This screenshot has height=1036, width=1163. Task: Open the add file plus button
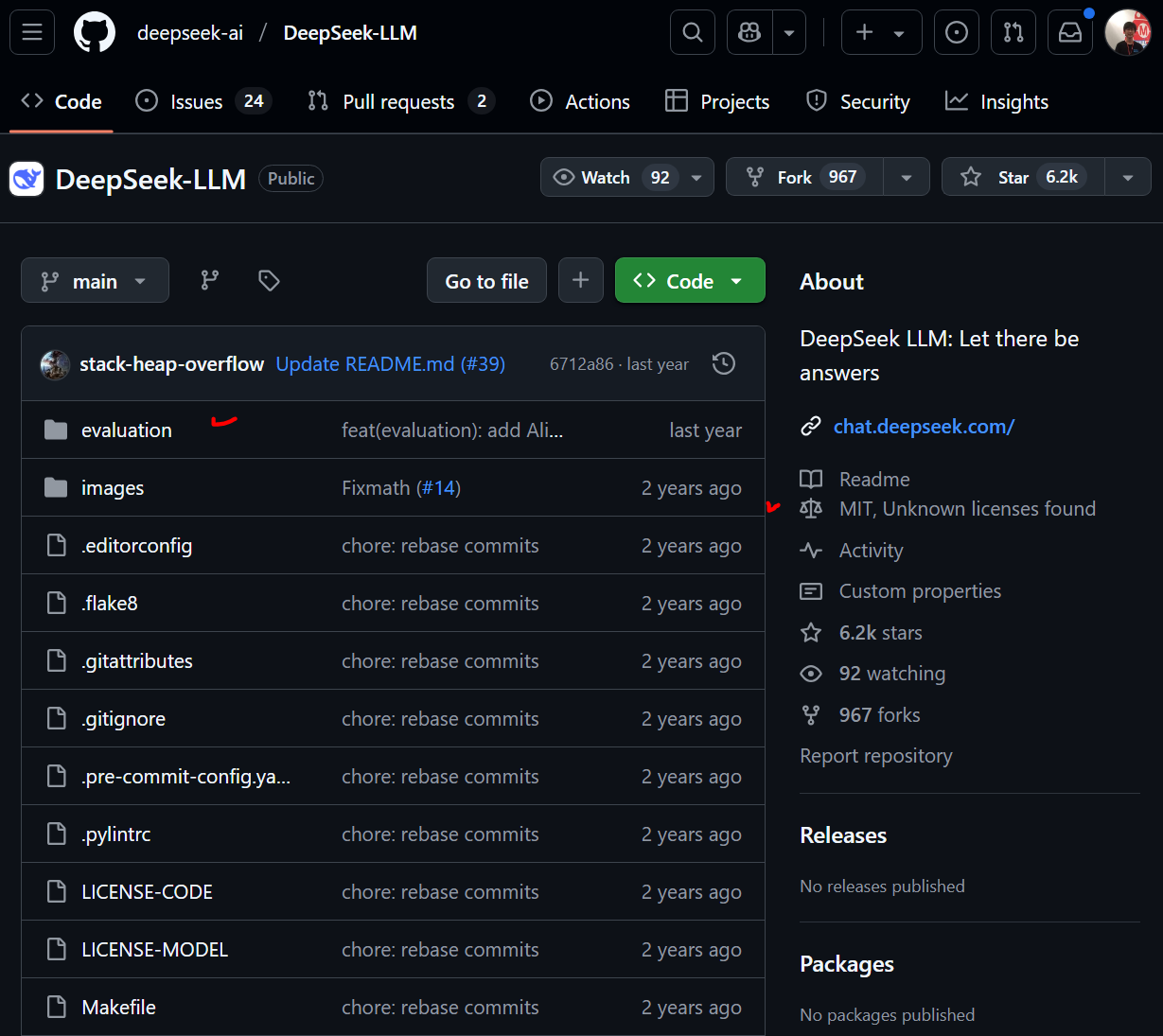(581, 280)
